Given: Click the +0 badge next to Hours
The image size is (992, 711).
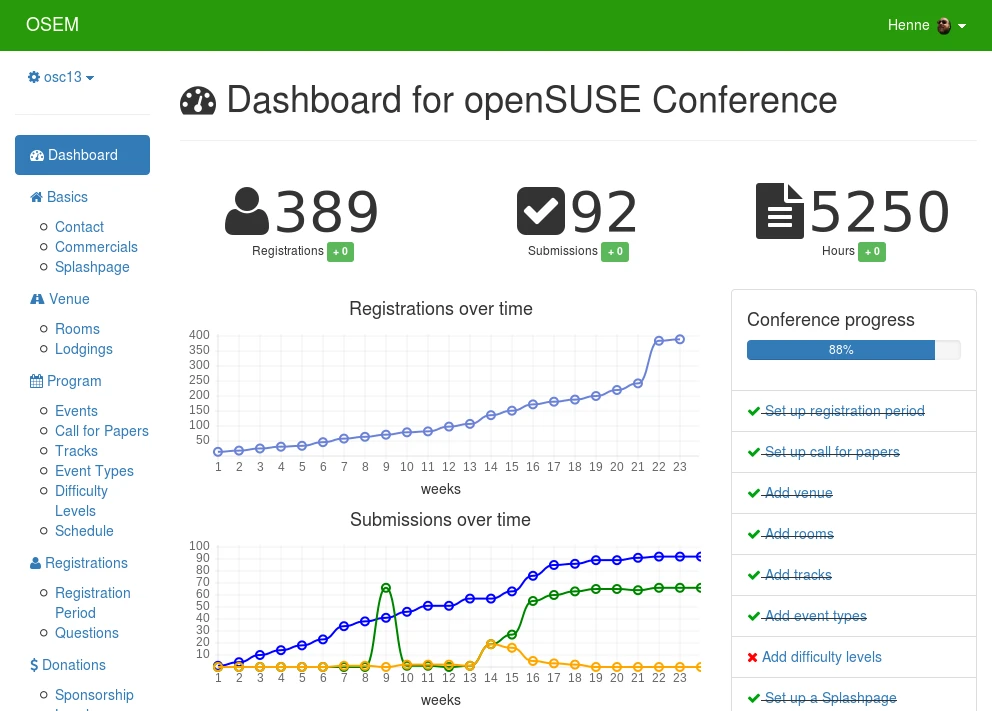Looking at the screenshot, I should pos(872,252).
